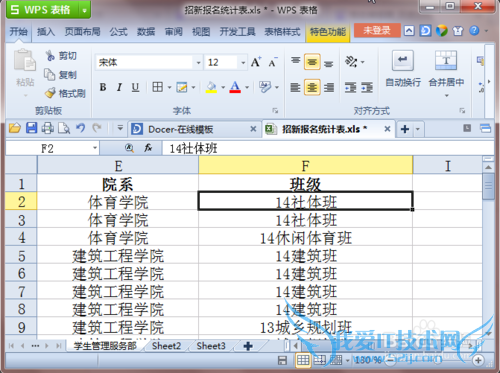The image size is (500, 373).
Task: Click the Wrap Text (自动换行) button
Action: [403, 70]
